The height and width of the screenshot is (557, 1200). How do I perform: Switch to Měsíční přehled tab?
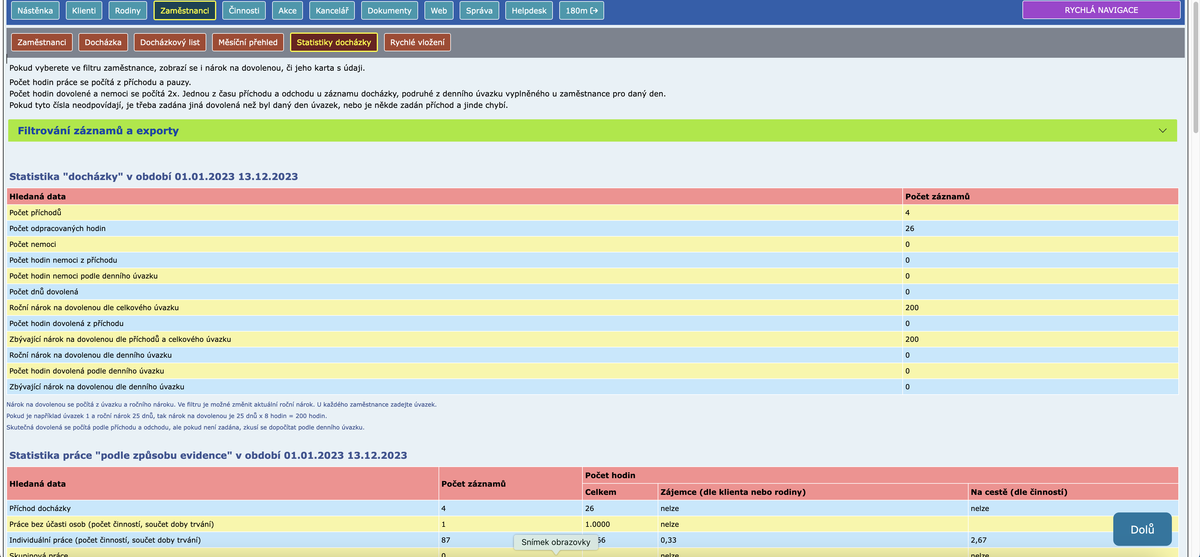(248, 42)
